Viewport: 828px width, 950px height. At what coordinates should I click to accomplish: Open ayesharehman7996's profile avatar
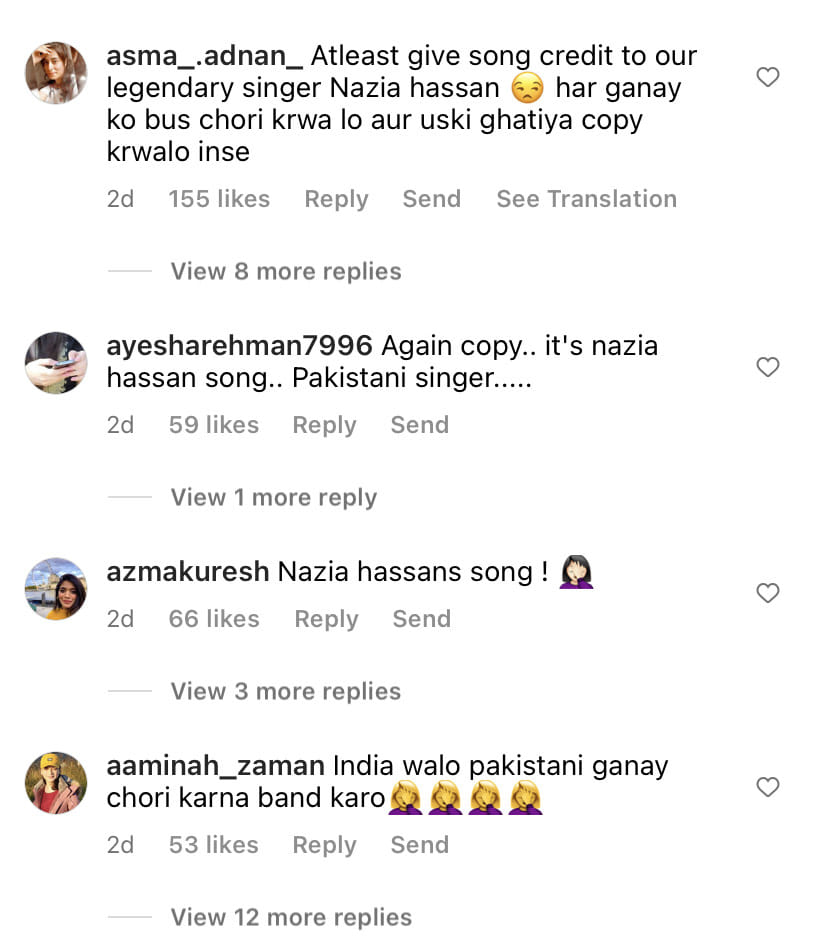(x=56, y=363)
